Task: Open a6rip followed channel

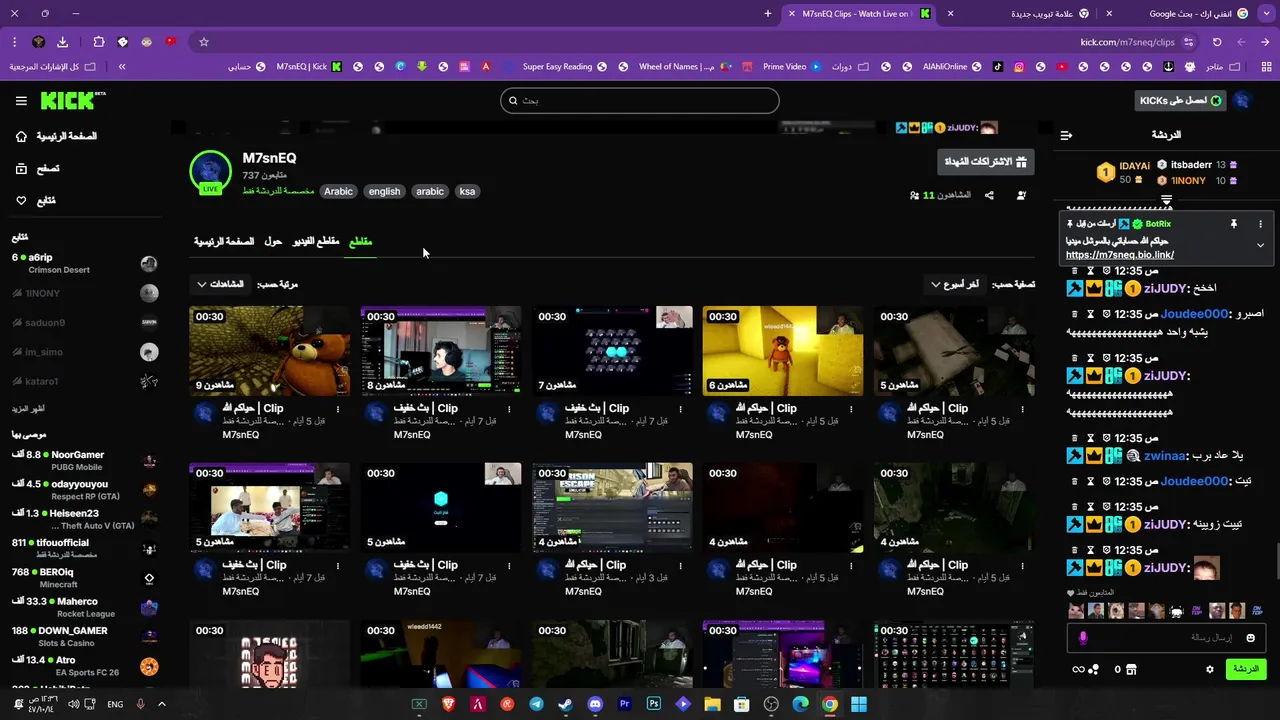Action: point(85,263)
